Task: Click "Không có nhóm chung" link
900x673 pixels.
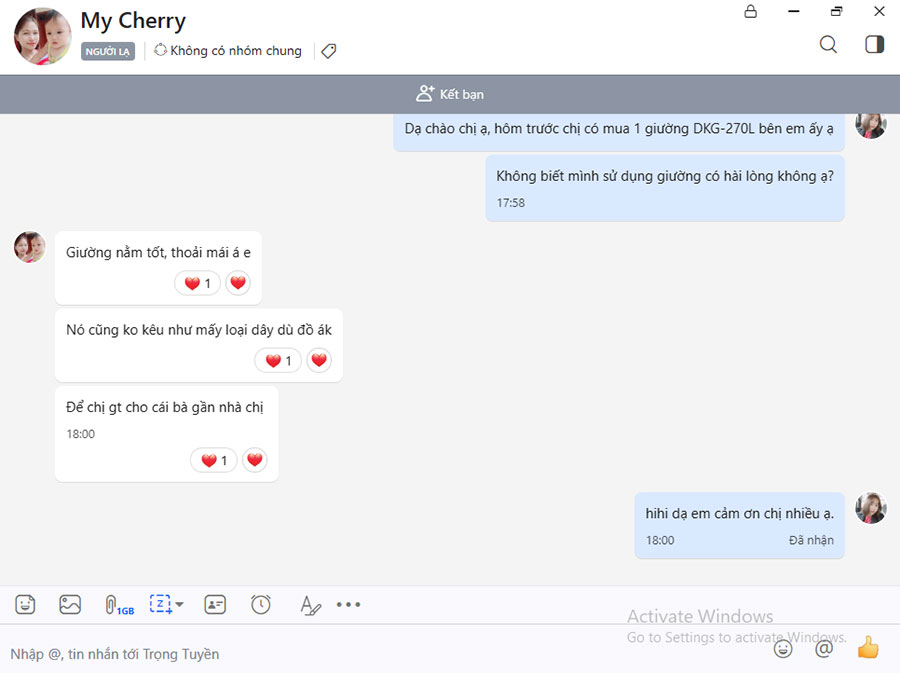Action: (x=227, y=51)
